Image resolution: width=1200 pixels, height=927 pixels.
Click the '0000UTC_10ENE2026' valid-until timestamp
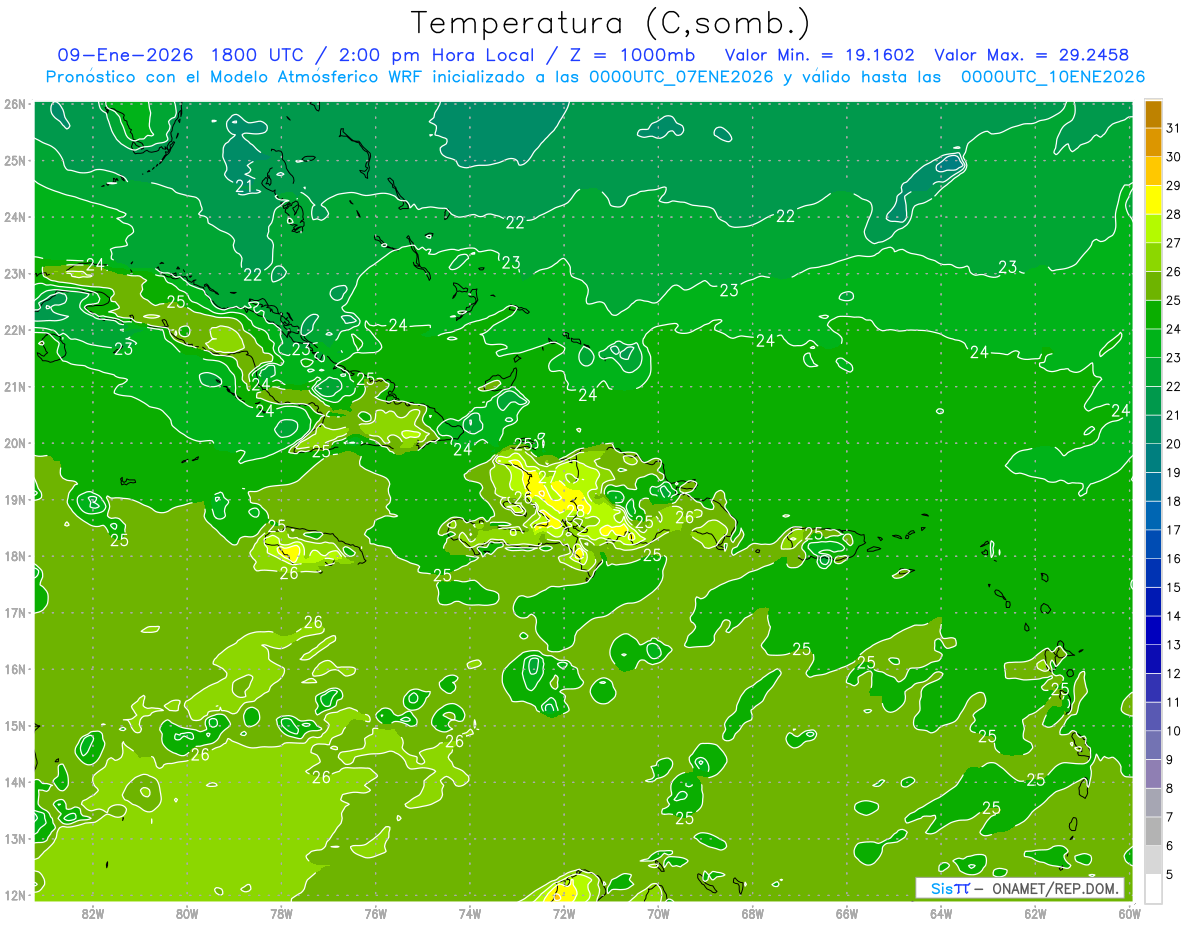(1053, 77)
